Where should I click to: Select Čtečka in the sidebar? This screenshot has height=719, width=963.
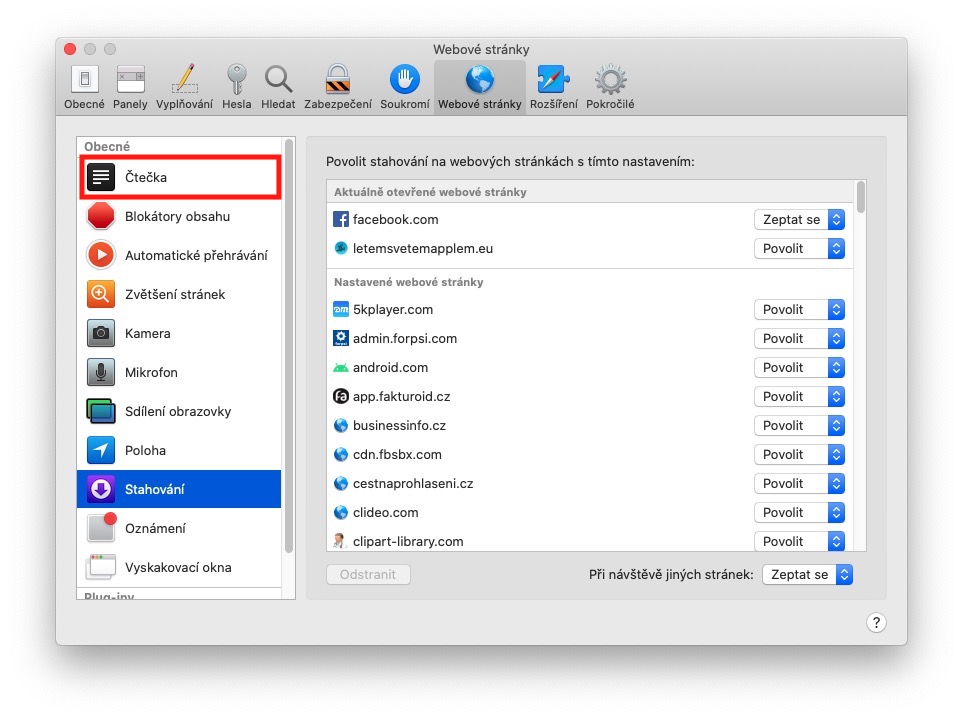(x=179, y=177)
